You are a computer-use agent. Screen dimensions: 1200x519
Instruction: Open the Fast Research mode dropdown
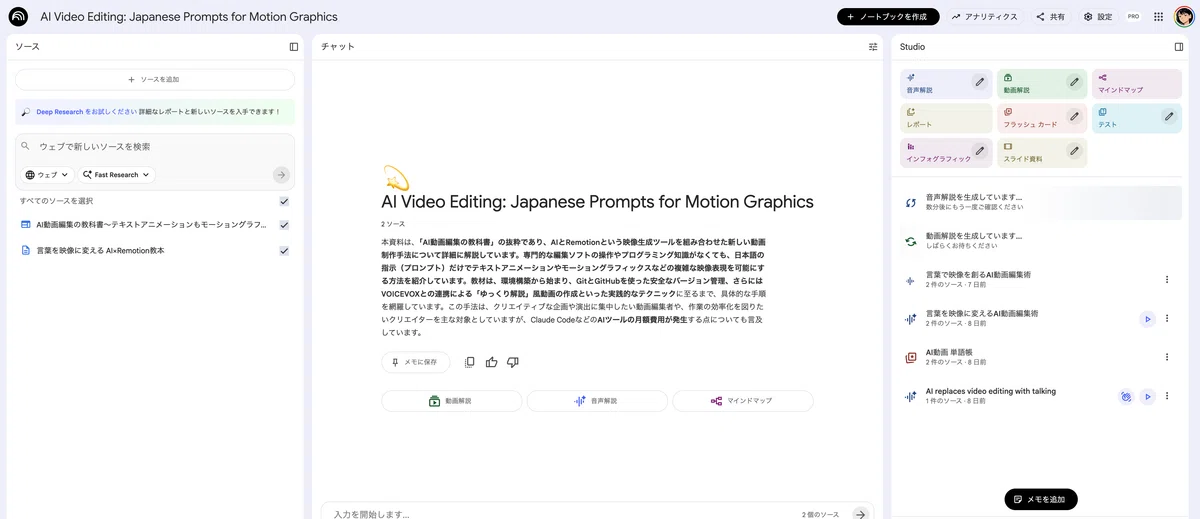pyautogui.click(x=117, y=175)
